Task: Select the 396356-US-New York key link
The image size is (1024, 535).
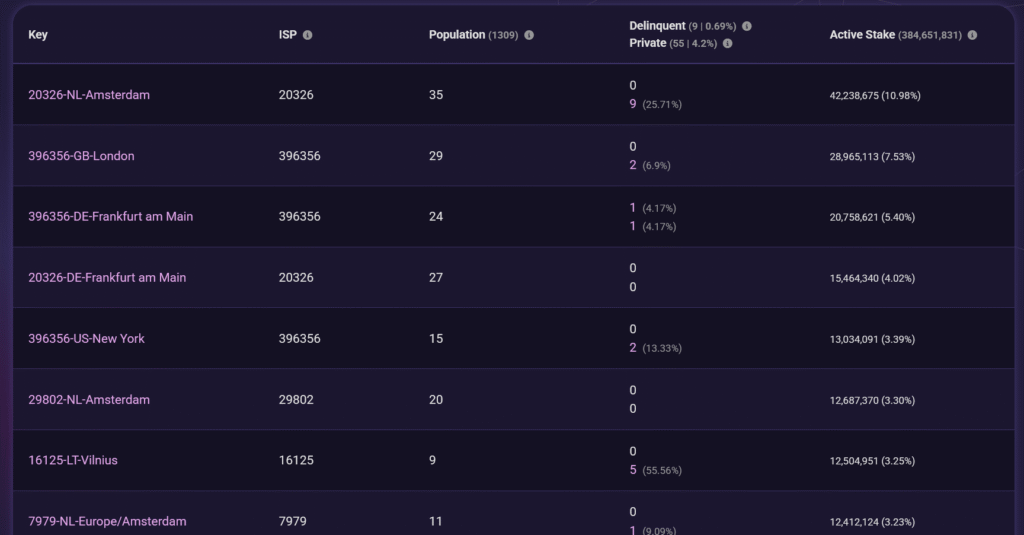Action: [86, 339]
